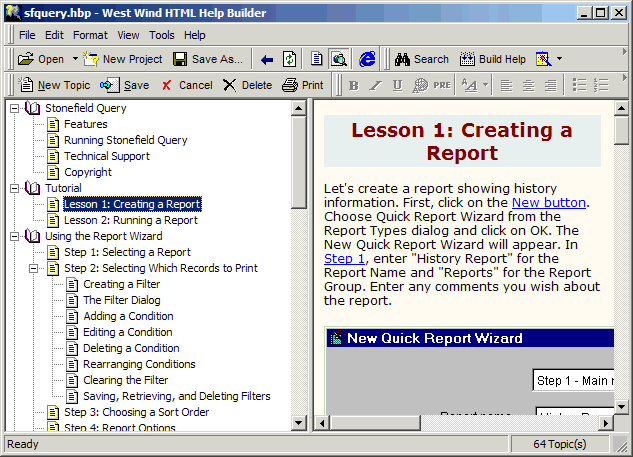Click the Search binoculars button

point(421,59)
